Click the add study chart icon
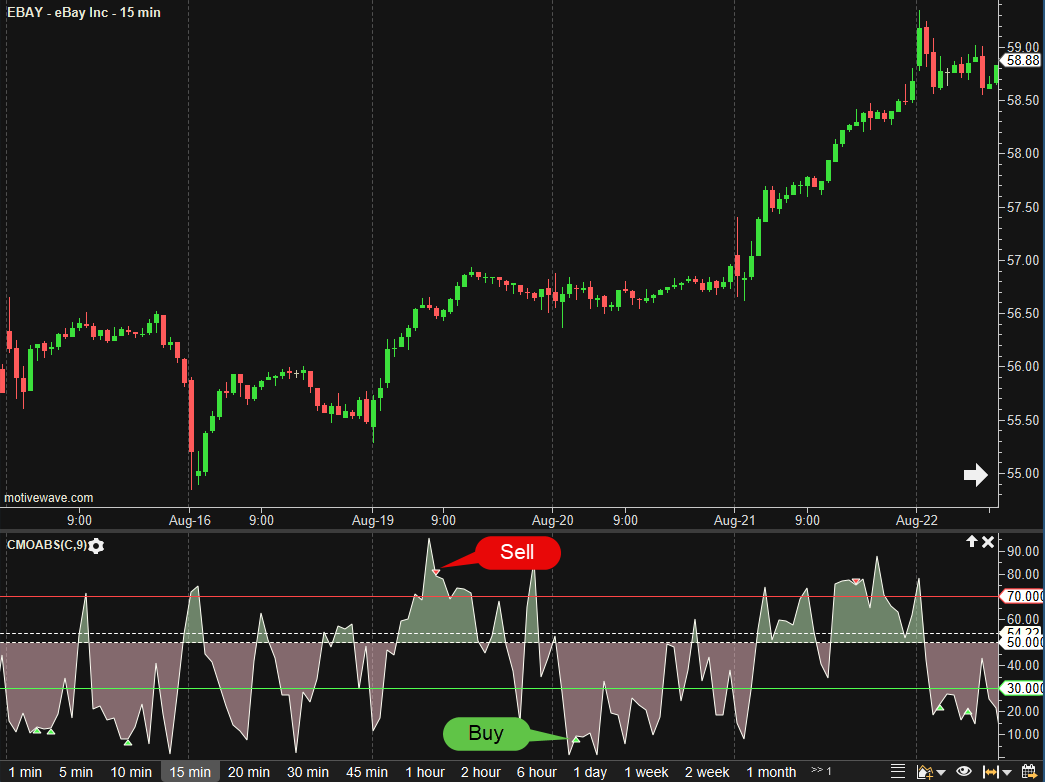Image resolution: width=1045 pixels, height=782 pixels. coord(925,772)
